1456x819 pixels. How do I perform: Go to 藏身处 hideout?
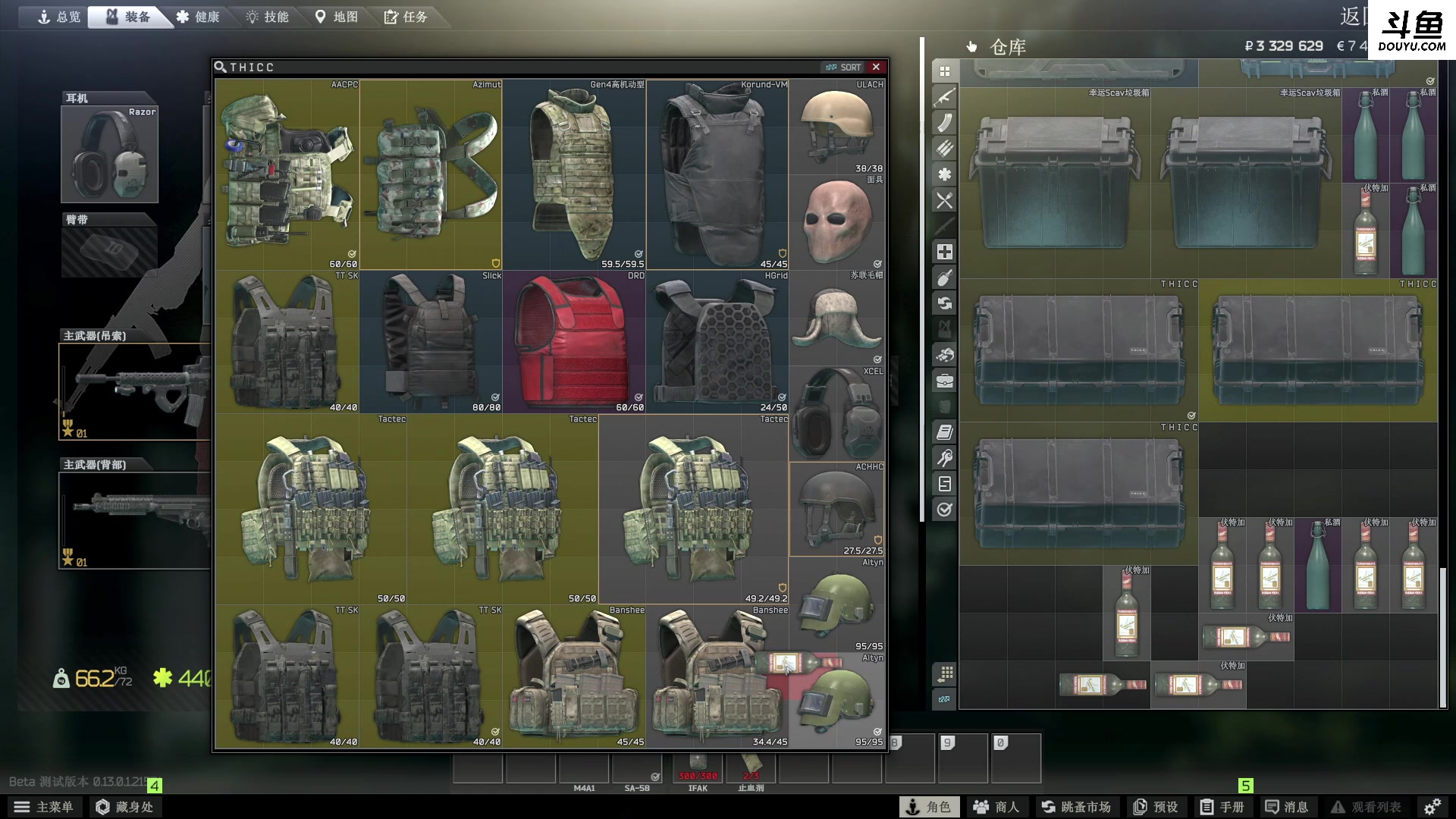(x=125, y=807)
